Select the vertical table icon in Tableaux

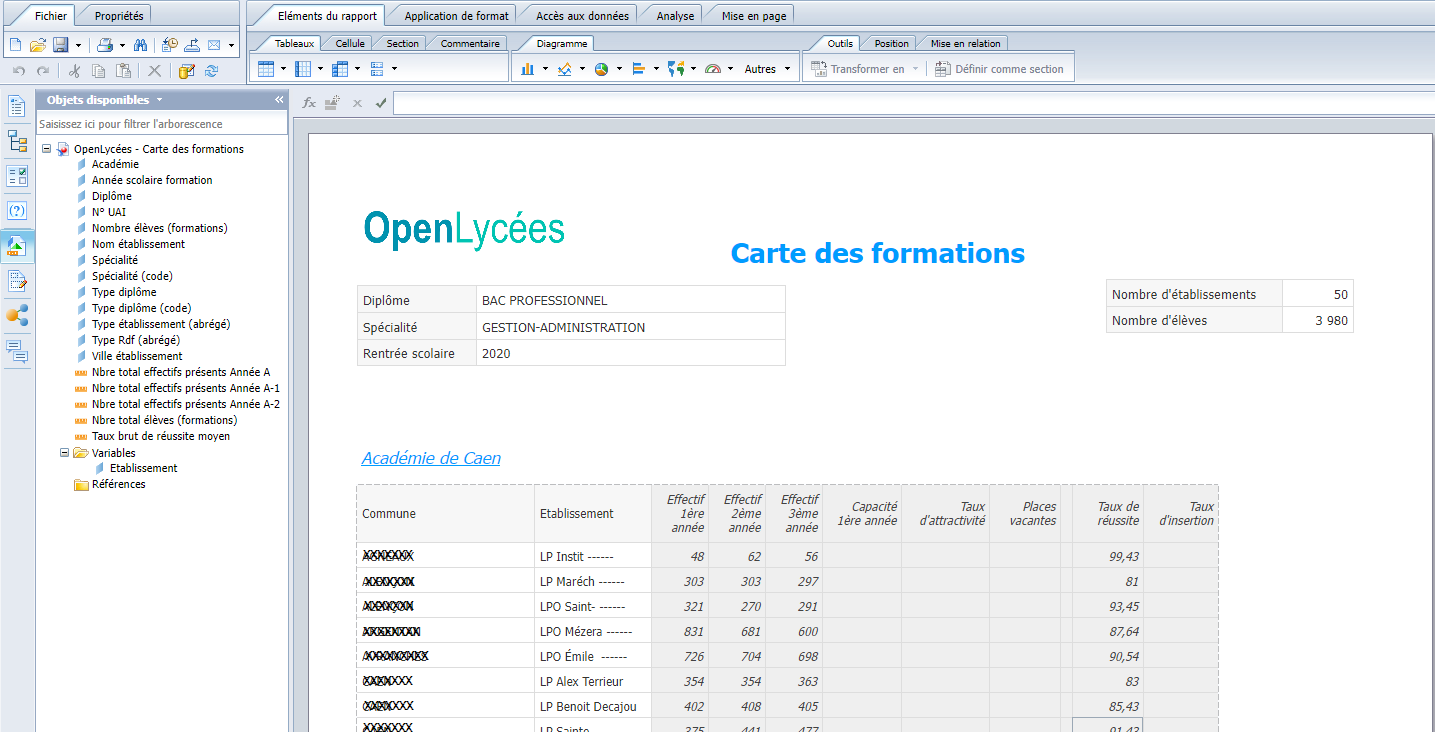[x=265, y=69]
